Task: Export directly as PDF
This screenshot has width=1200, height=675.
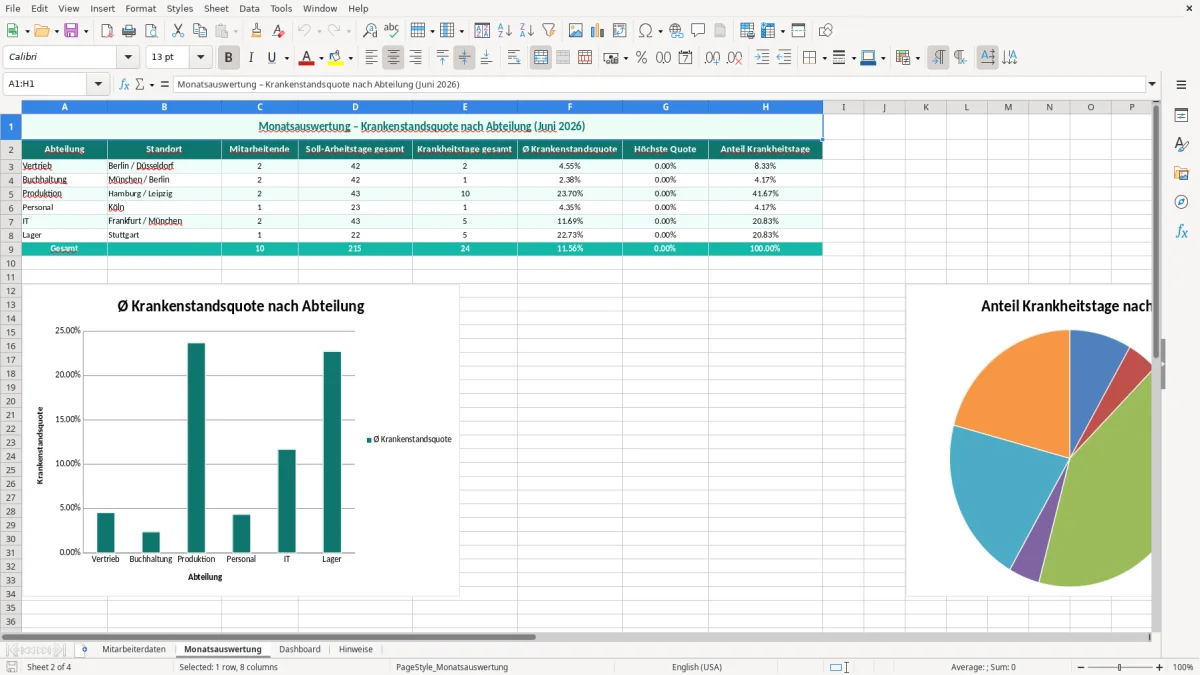Action: click(x=107, y=31)
